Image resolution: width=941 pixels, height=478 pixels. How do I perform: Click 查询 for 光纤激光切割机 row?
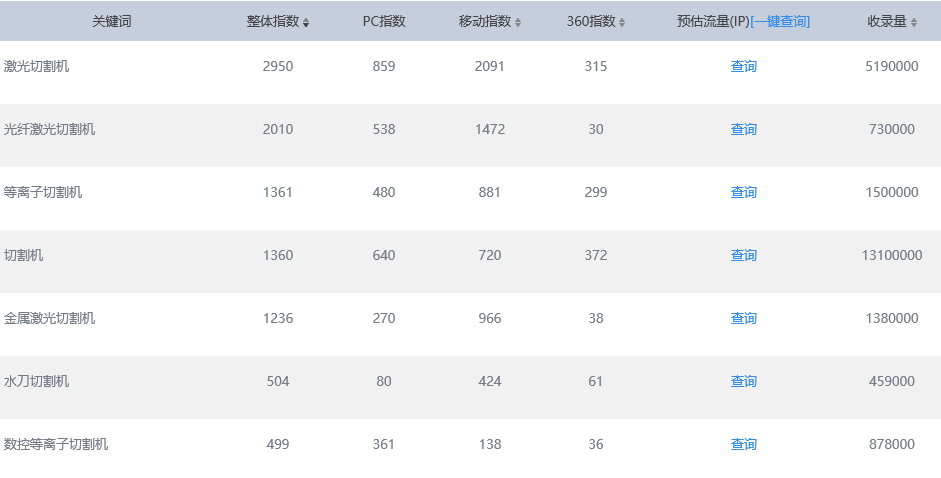point(744,129)
